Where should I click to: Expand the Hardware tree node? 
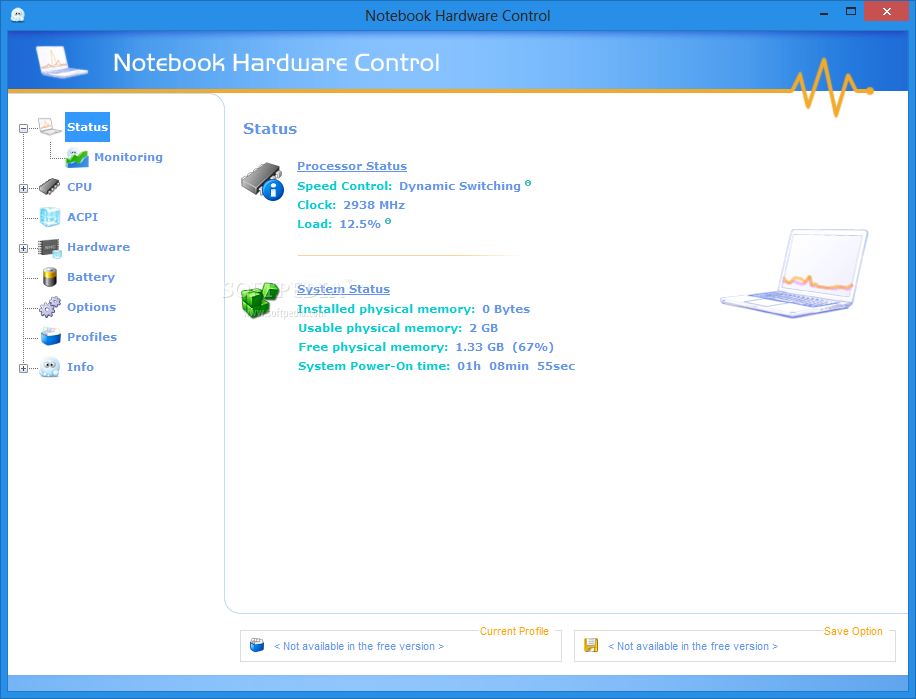[x=23, y=248]
